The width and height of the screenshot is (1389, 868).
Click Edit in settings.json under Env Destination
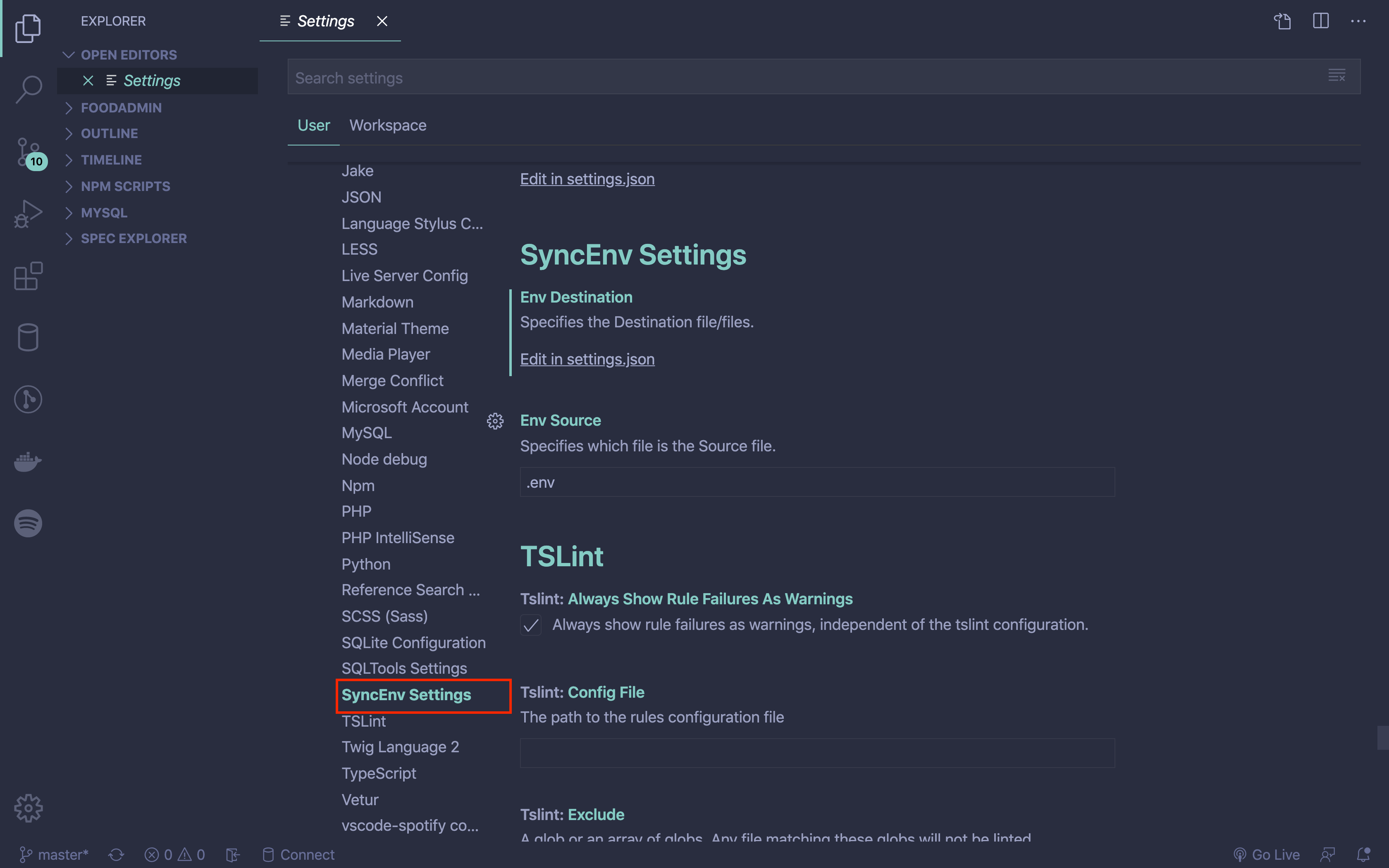point(587,359)
